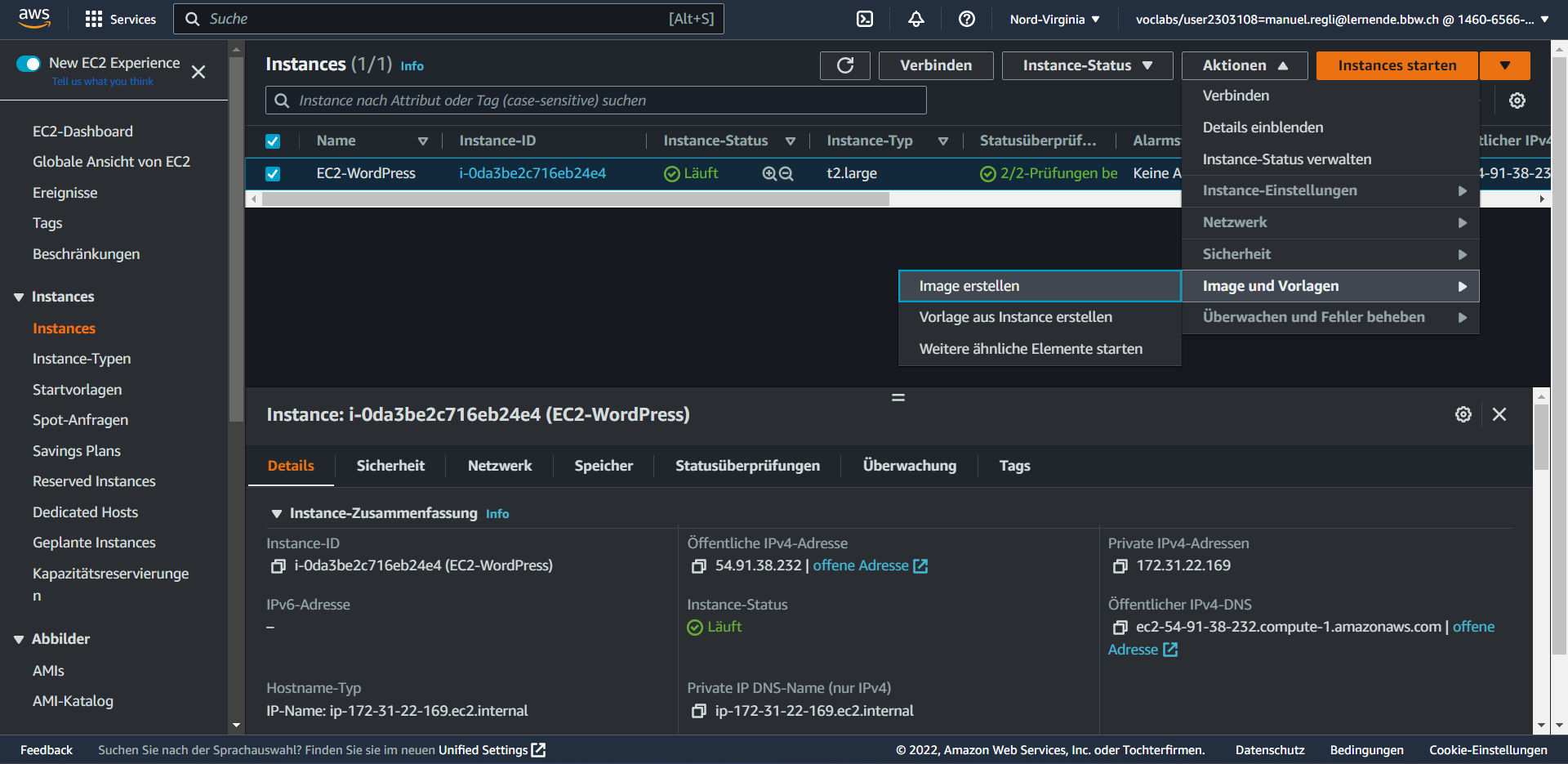
Task: Open the notifications bell
Action: coord(916,19)
